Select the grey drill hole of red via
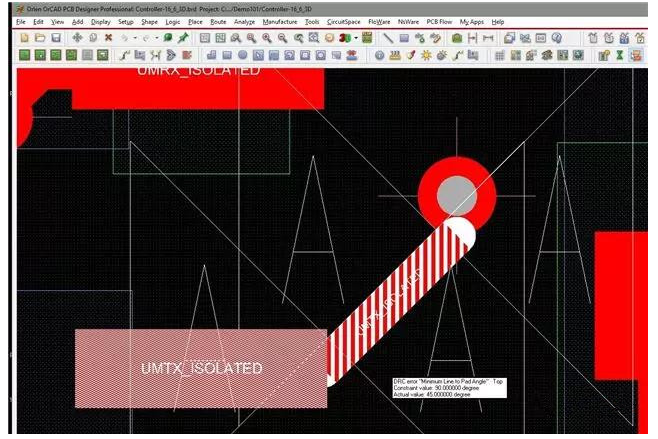This screenshot has width=658, height=439. coord(457,196)
